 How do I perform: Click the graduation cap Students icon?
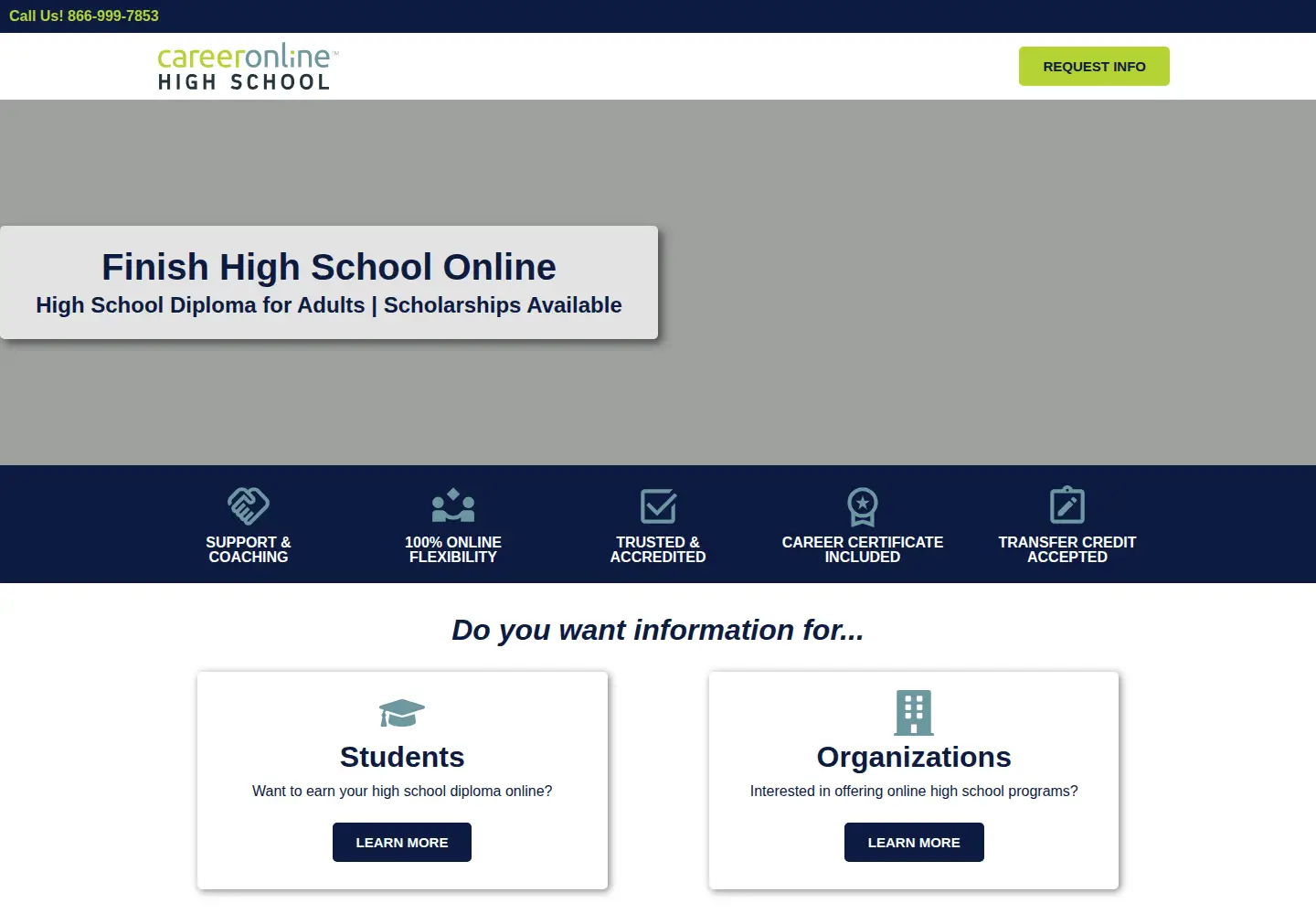(402, 713)
